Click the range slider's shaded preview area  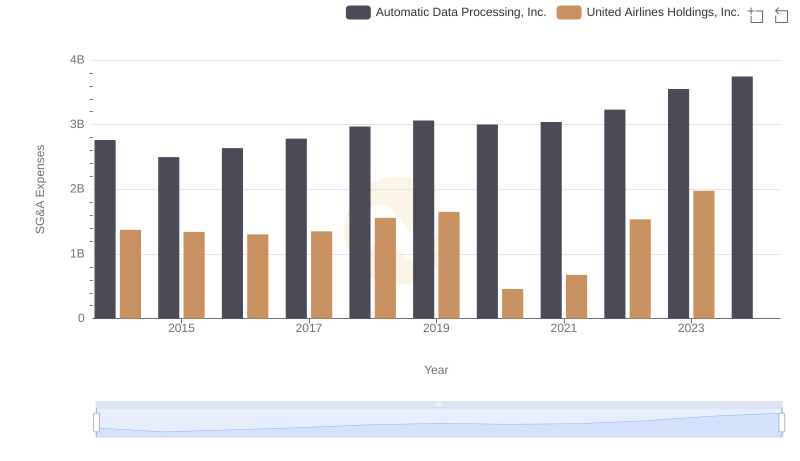(439, 423)
